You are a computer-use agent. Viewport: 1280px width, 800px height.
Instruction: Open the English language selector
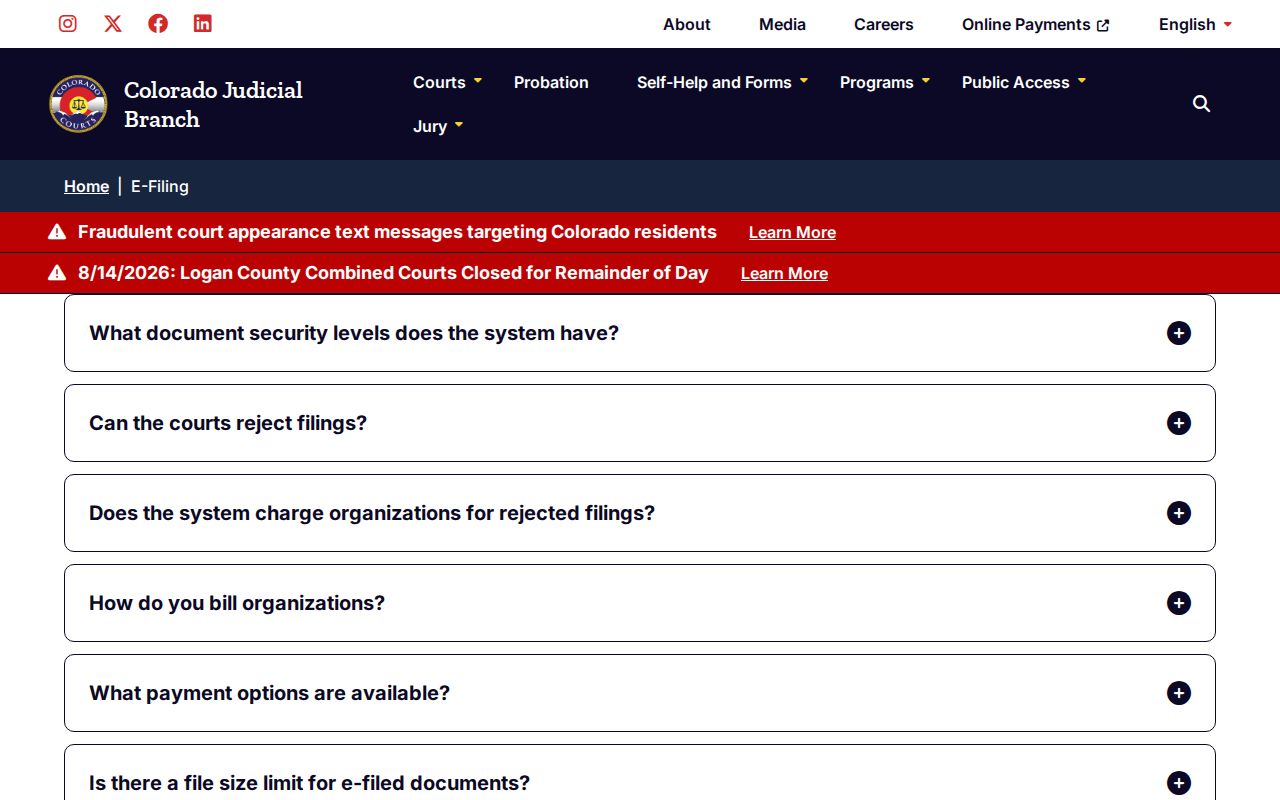tap(1195, 24)
